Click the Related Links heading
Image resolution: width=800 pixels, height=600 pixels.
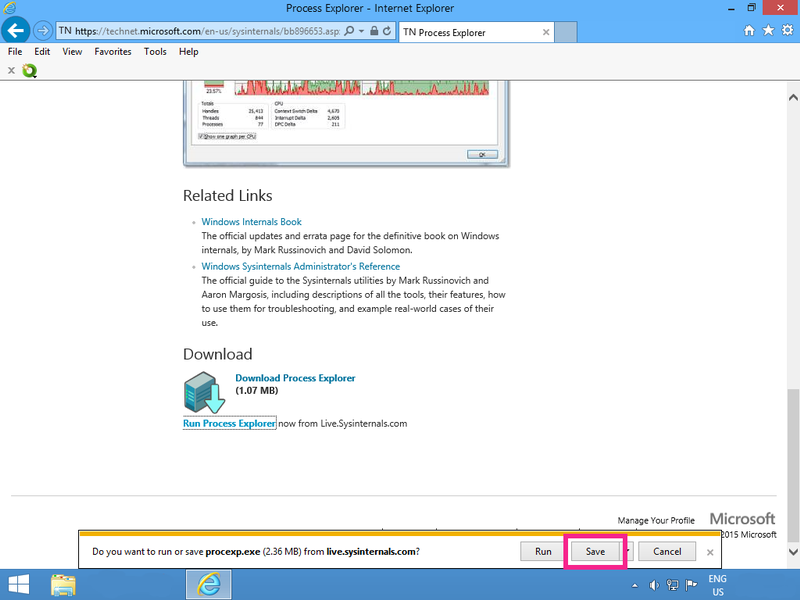tap(228, 195)
